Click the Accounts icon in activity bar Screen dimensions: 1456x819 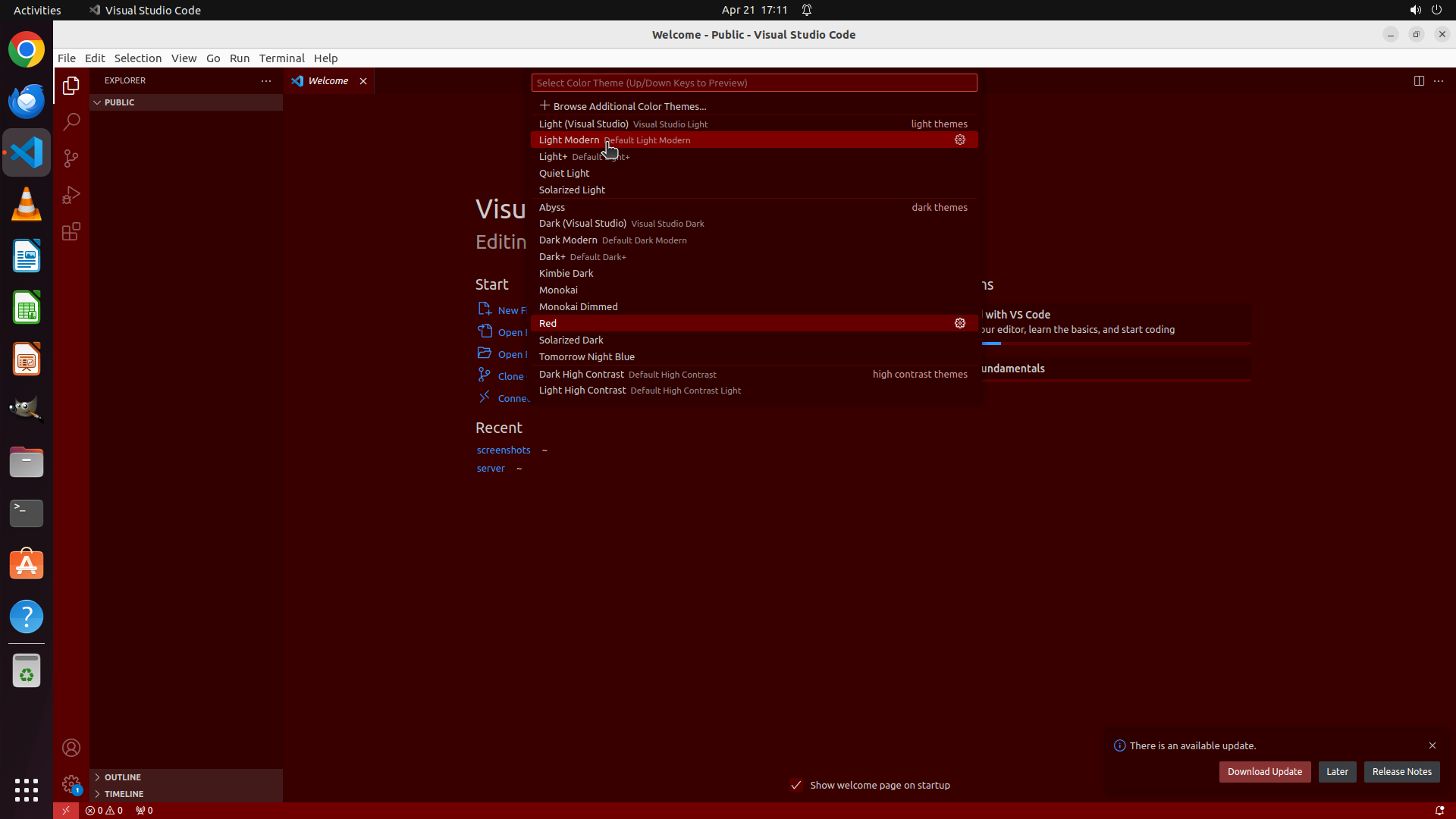click(x=71, y=748)
